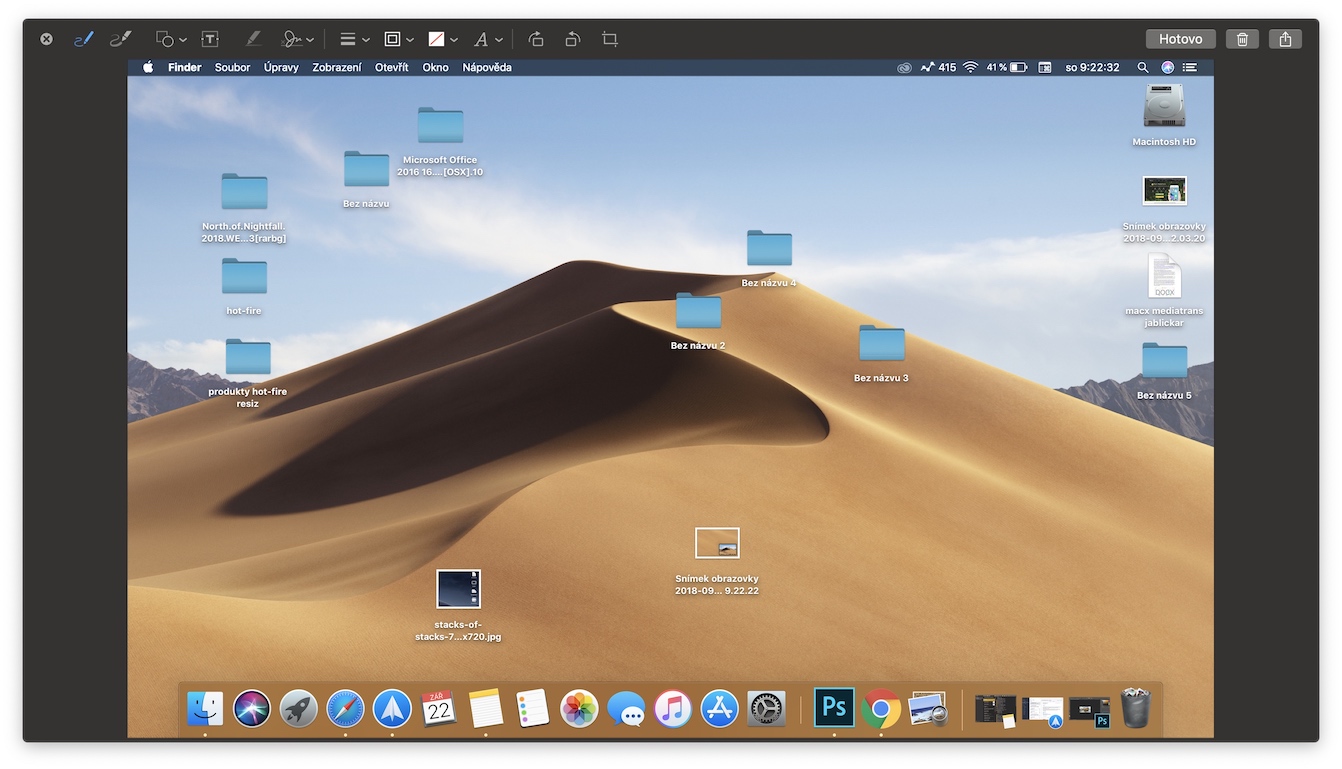
Task: Open the Úpravy menu
Action: pyautogui.click(x=281, y=67)
